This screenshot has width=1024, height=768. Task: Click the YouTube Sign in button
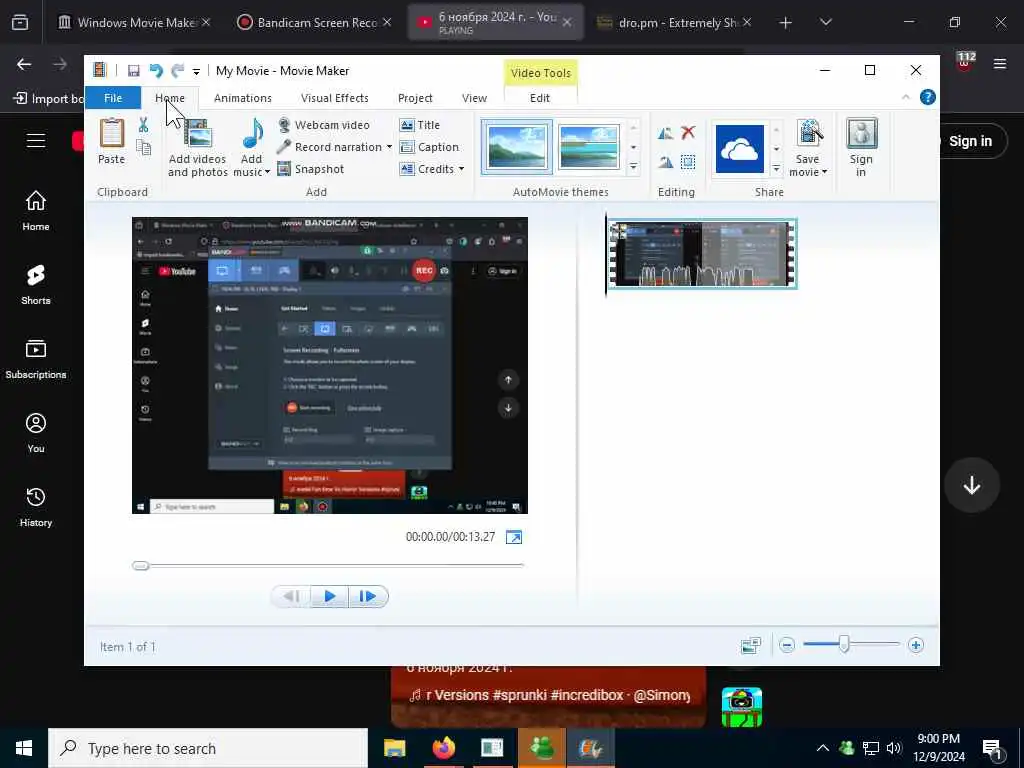(x=970, y=141)
